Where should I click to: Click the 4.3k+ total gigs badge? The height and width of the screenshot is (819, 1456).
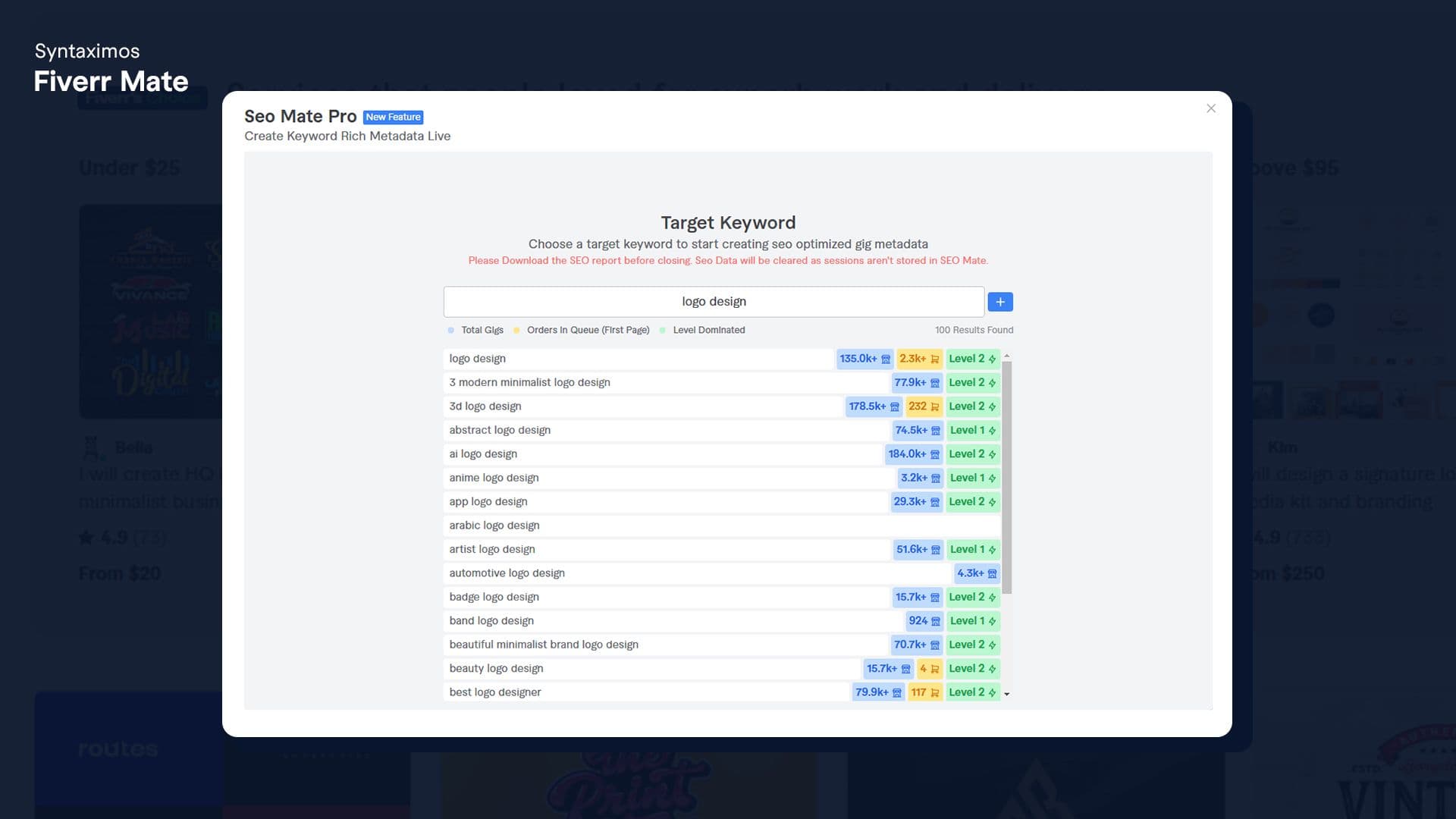pyautogui.click(x=977, y=573)
